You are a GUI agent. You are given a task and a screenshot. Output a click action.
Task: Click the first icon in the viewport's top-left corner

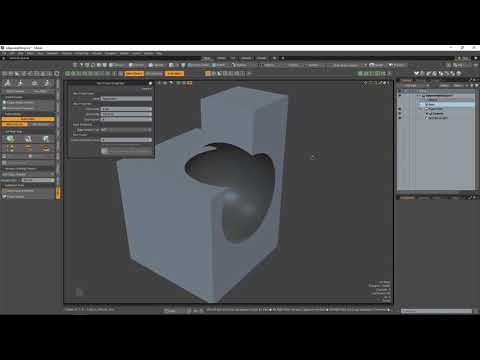coord(159,83)
